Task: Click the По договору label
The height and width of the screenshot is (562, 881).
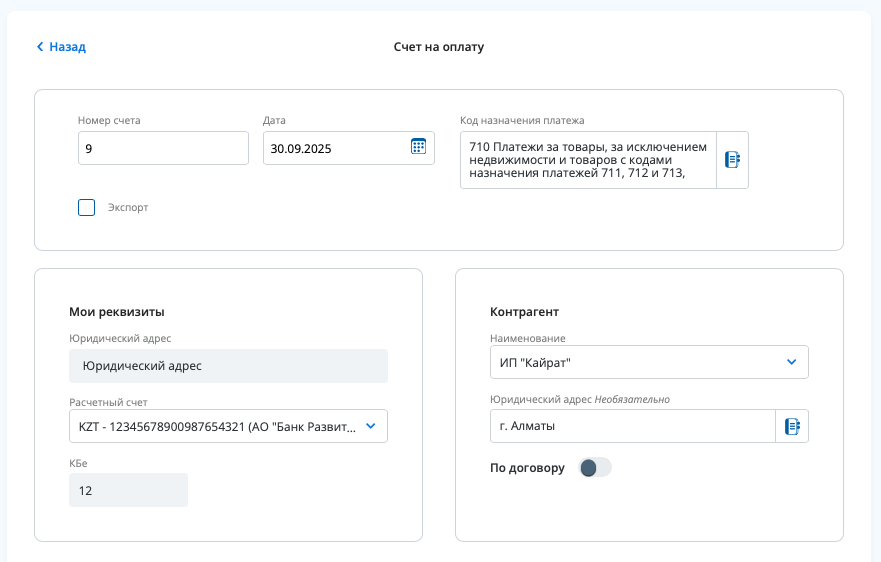Action: [x=527, y=468]
